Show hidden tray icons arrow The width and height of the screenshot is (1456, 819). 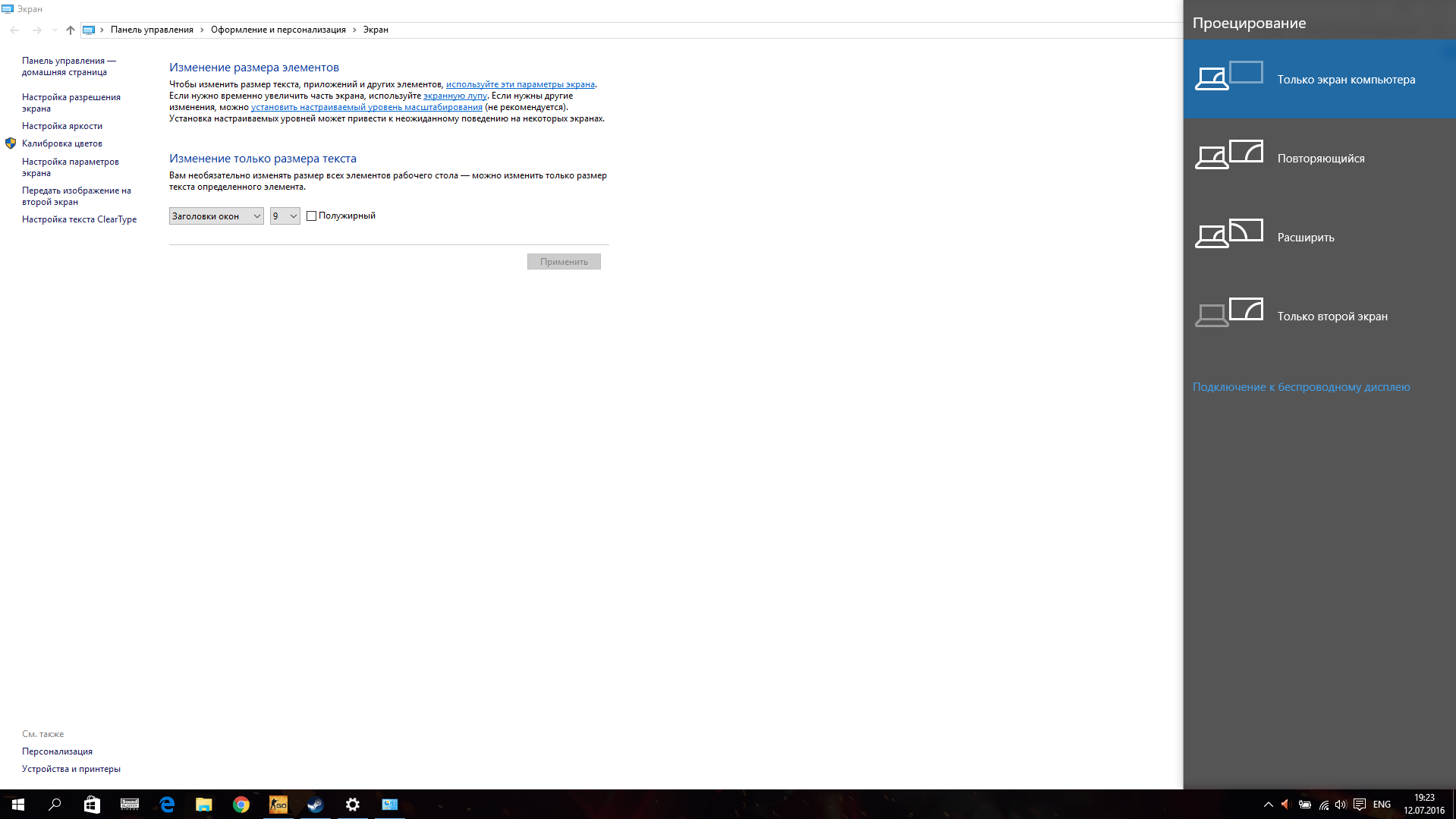click(x=1269, y=805)
